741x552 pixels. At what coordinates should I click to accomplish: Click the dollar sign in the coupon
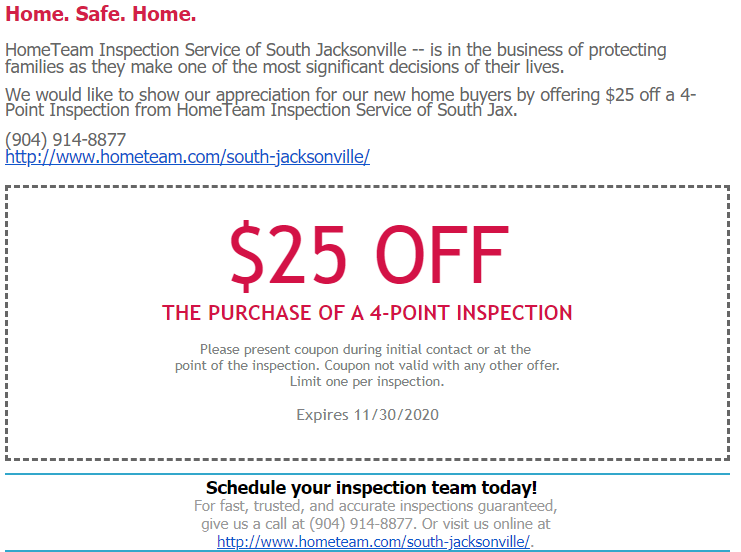tap(246, 255)
